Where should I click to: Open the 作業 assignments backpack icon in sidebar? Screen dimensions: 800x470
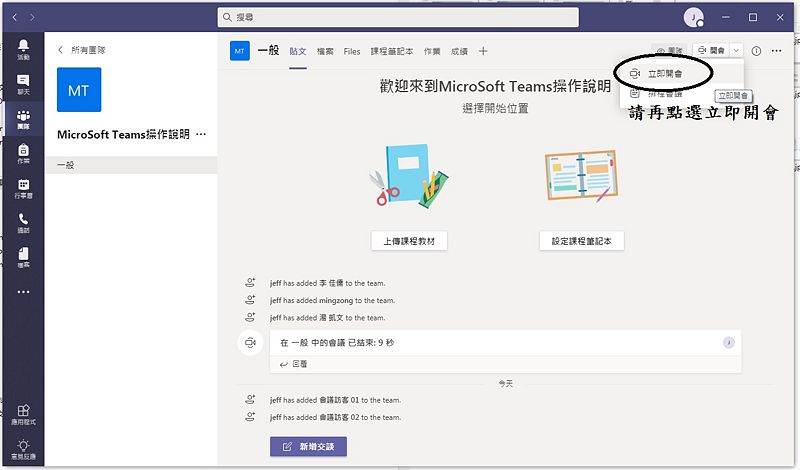point(23,154)
